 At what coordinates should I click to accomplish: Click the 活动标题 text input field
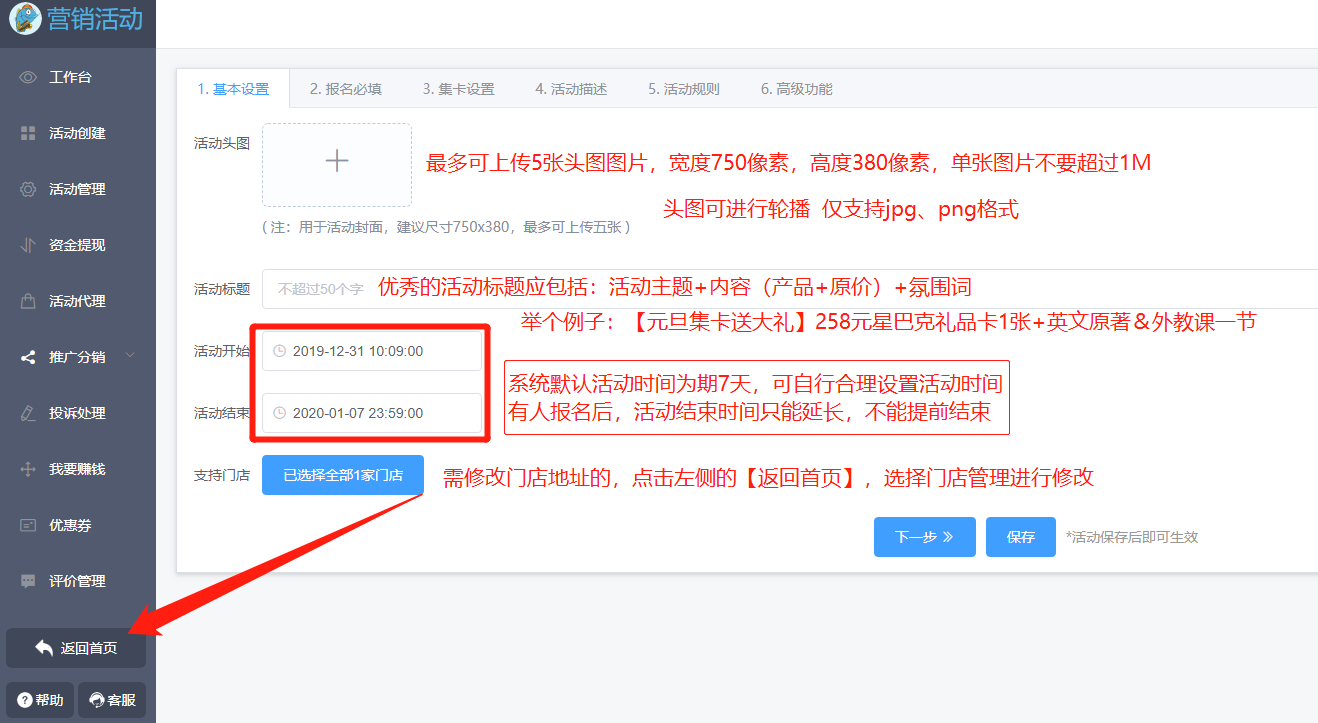pos(790,289)
